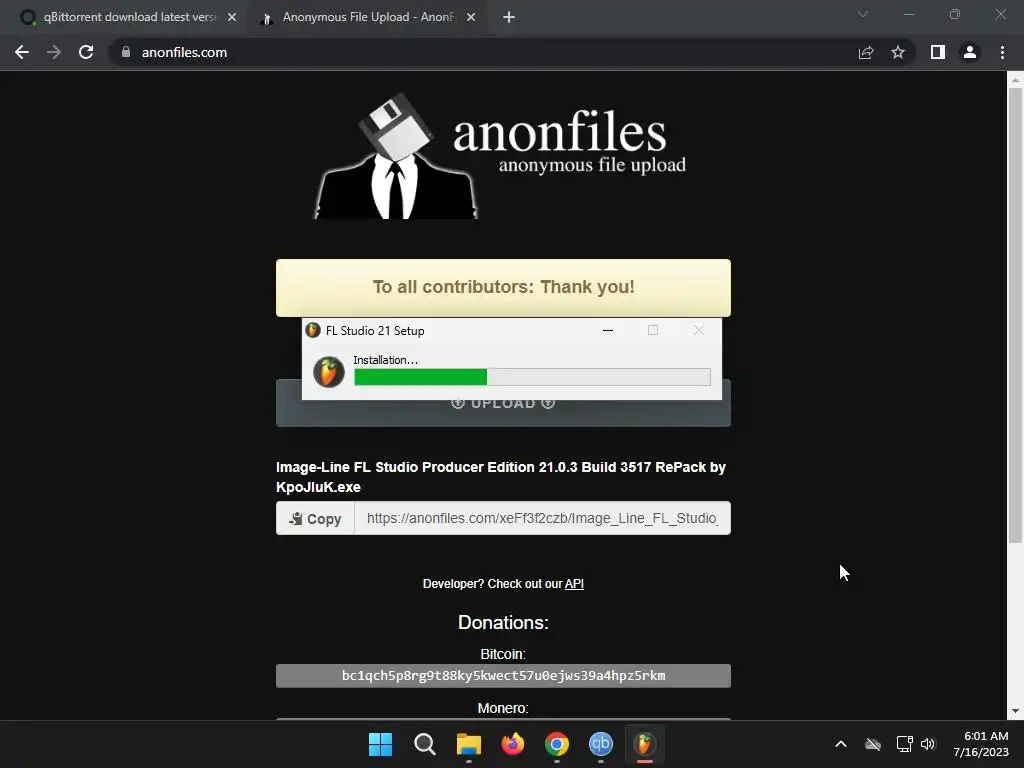Open a new browser tab
Viewport: 1024px width, 768px height.
click(x=509, y=18)
